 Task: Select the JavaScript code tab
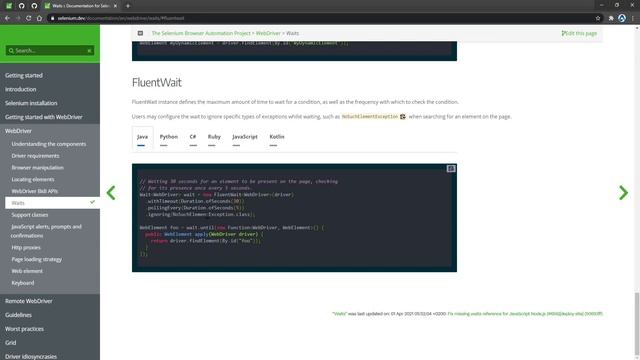point(245,137)
